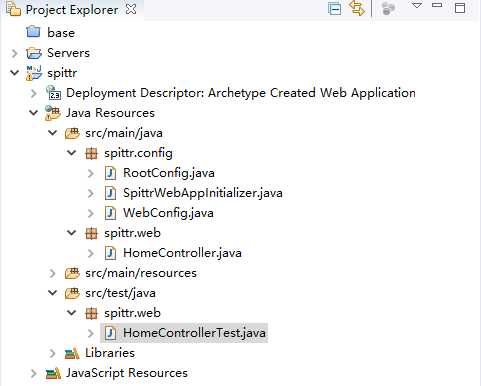Viewport: 481px width, 386px height.
Task: Click spittr.web package icon above HomeControllerTest.java
Action: pyautogui.click(x=91, y=313)
